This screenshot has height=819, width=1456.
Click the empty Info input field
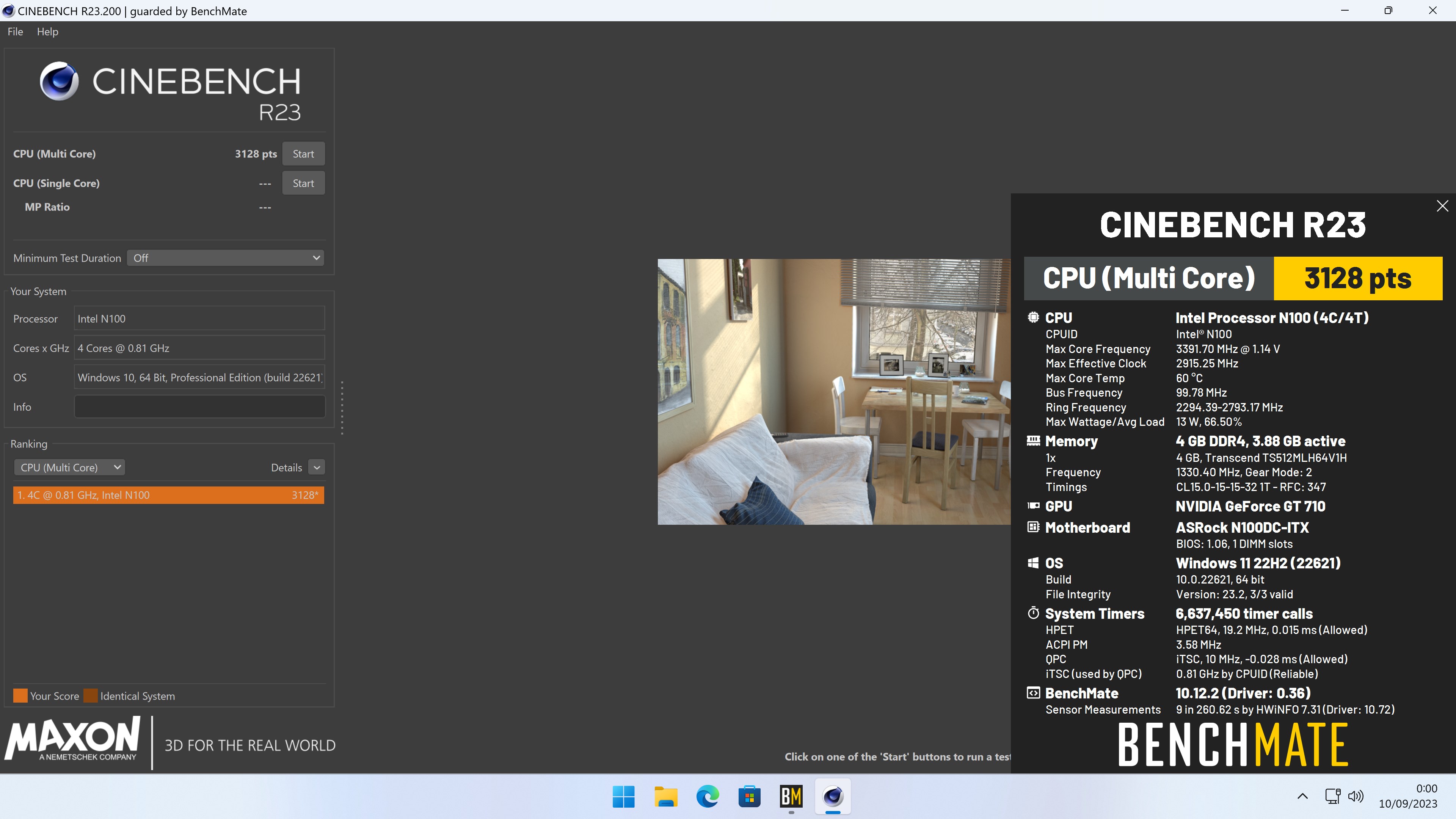[x=199, y=407]
